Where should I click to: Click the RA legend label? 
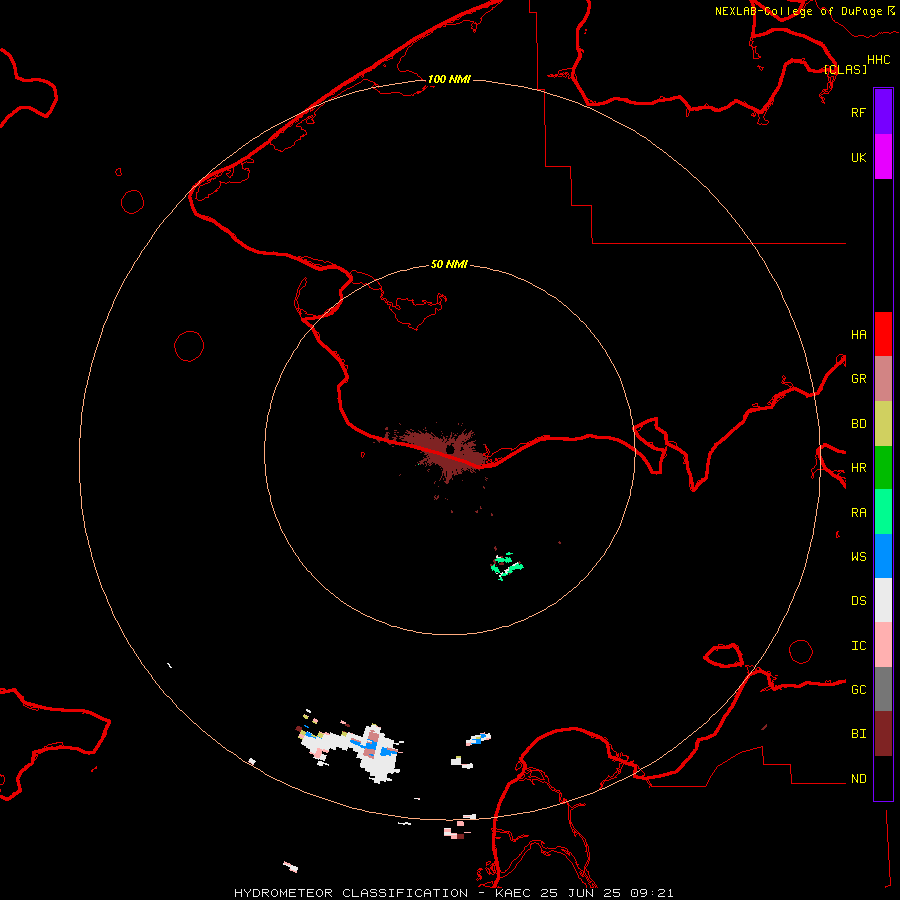pos(858,512)
